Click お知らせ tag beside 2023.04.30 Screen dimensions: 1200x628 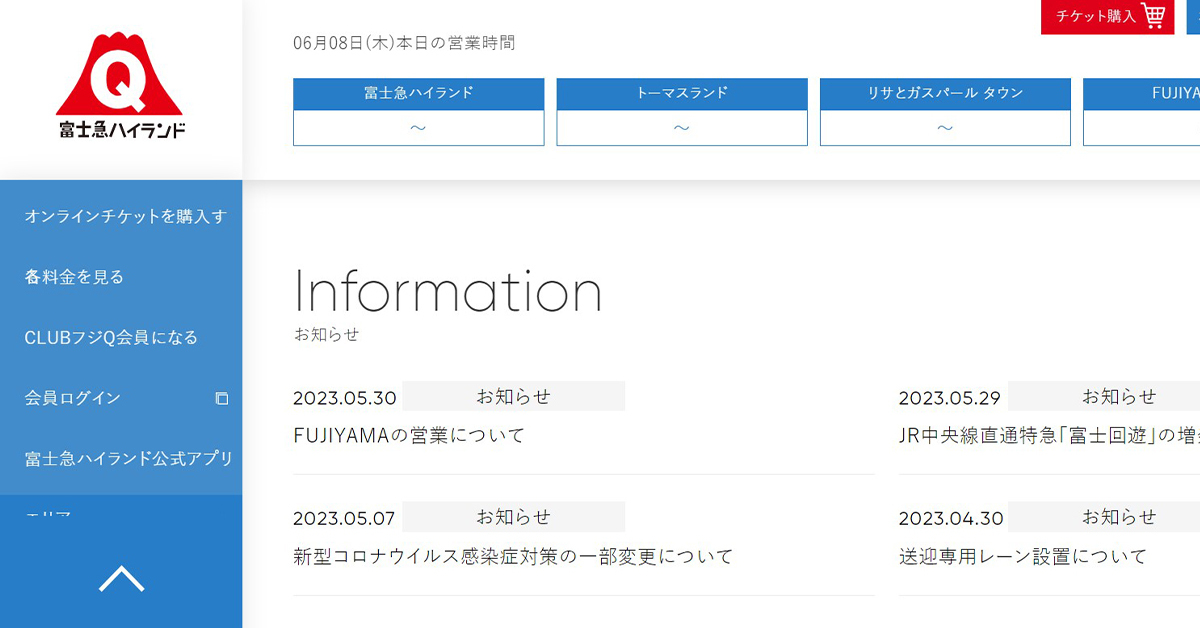click(1118, 517)
